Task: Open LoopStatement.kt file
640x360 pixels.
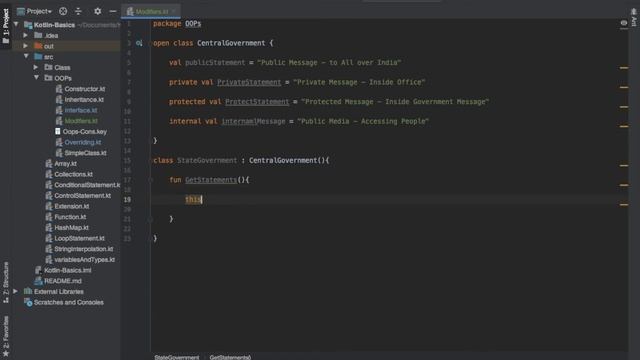Action: [79, 238]
